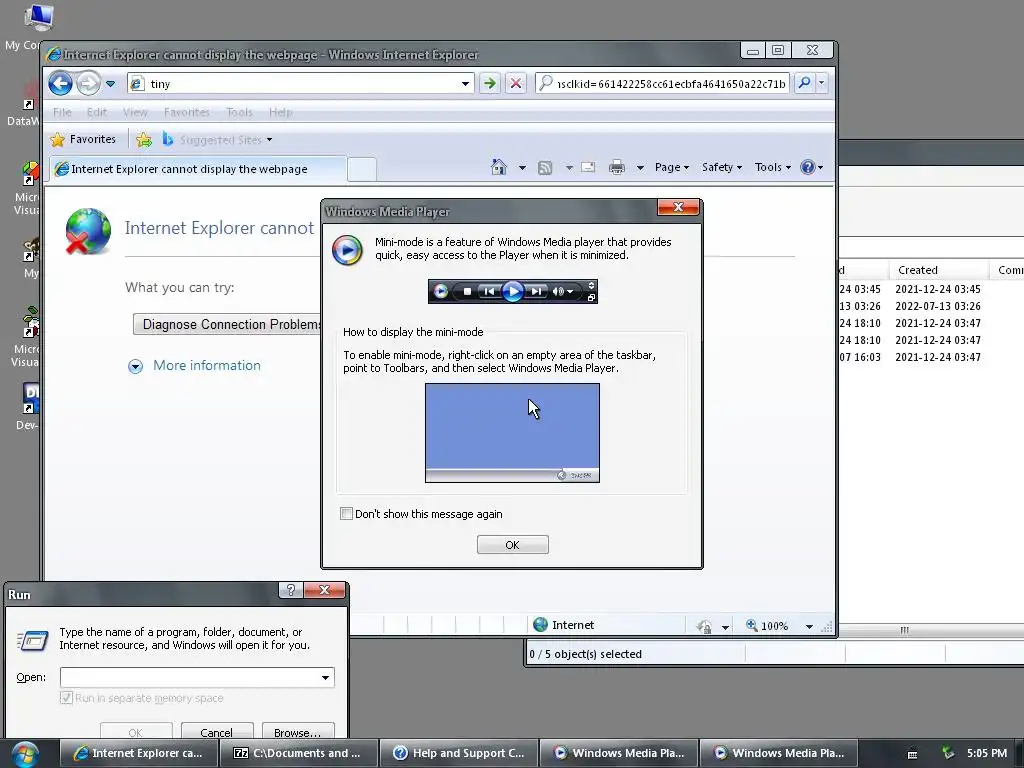This screenshot has width=1024, height=768.
Task: Switch to Internet Explorer taskbar button
Action: click(x=138, y=753)
